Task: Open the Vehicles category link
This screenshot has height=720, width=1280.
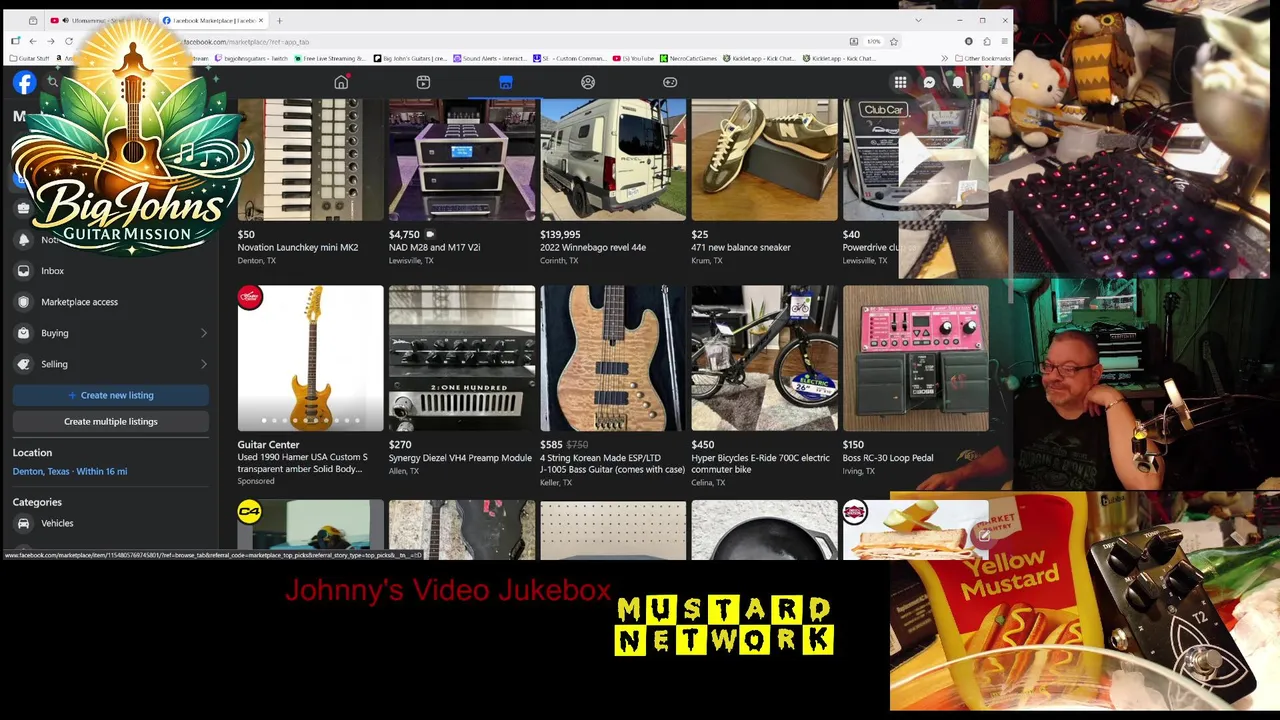Action: tap(111, 523)
